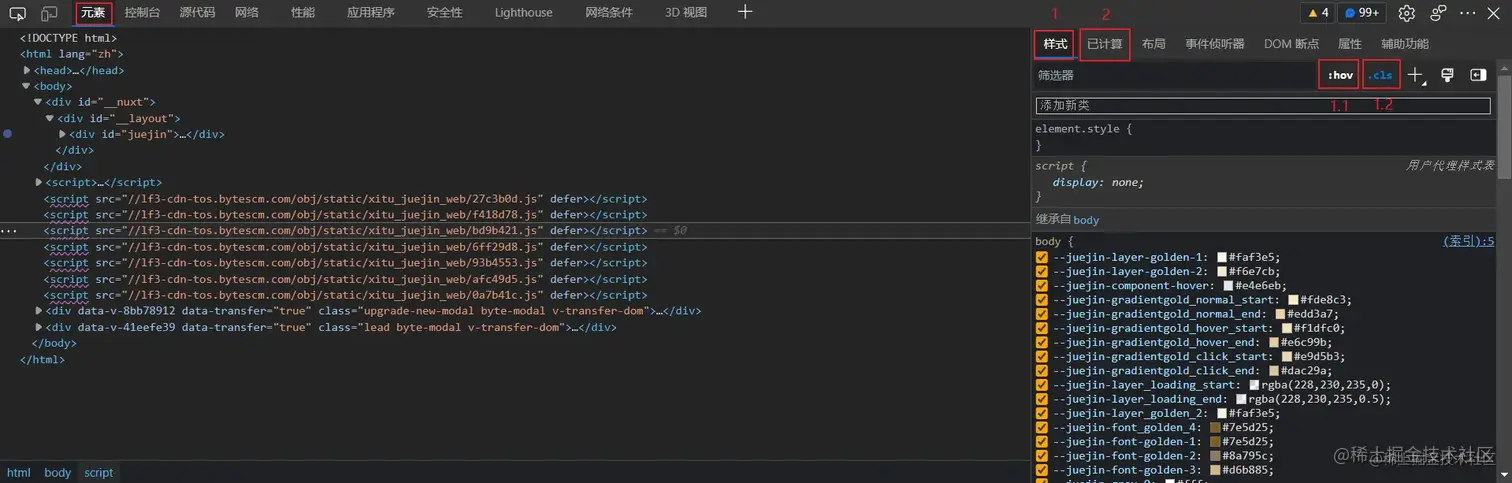The image size is (1512, 483).
Task: Select html in the breadcrumb bar
Action: (x=19, y=472)
